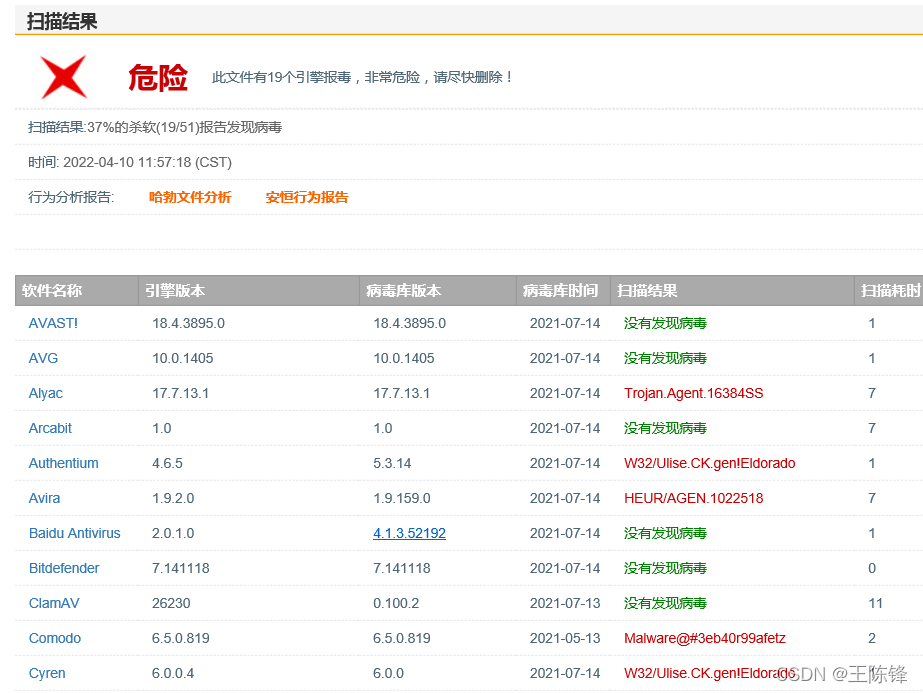
Task: Open the Cyren engine link
Action: click(47, 674)
